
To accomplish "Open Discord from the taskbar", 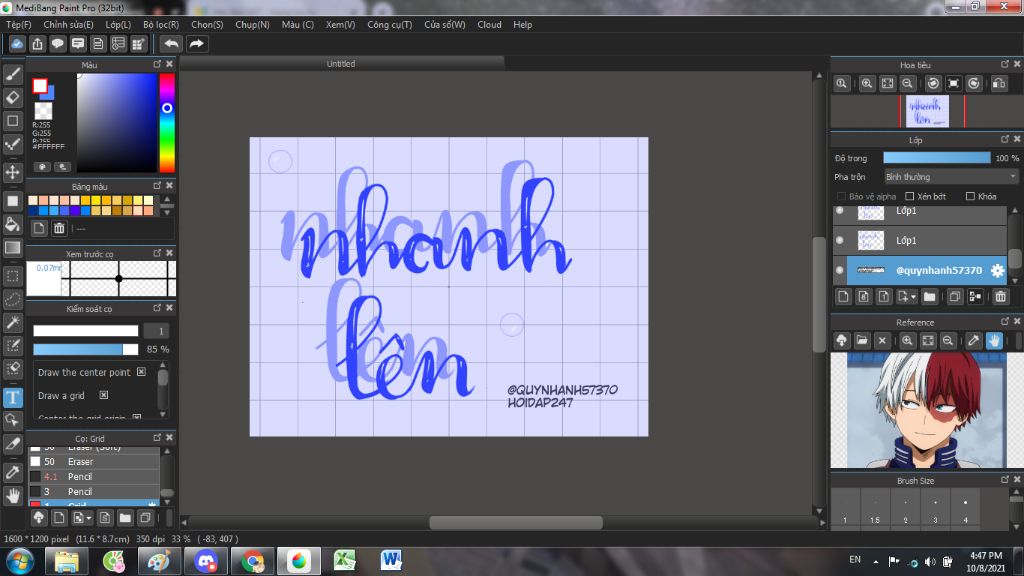I will (x=206, y=561).
